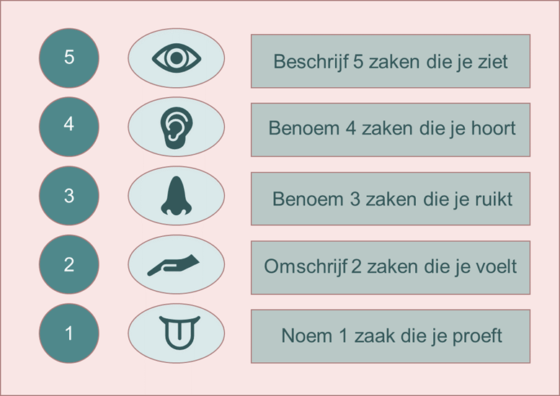This screenshot has width=560, height=396.
Task: Click the nose icon for smell
Action: coord(176,196)
